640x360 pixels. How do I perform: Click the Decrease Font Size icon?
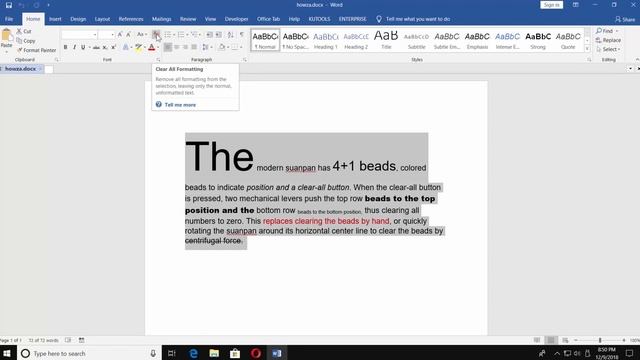pyautogui.click(x=129, y=35)
